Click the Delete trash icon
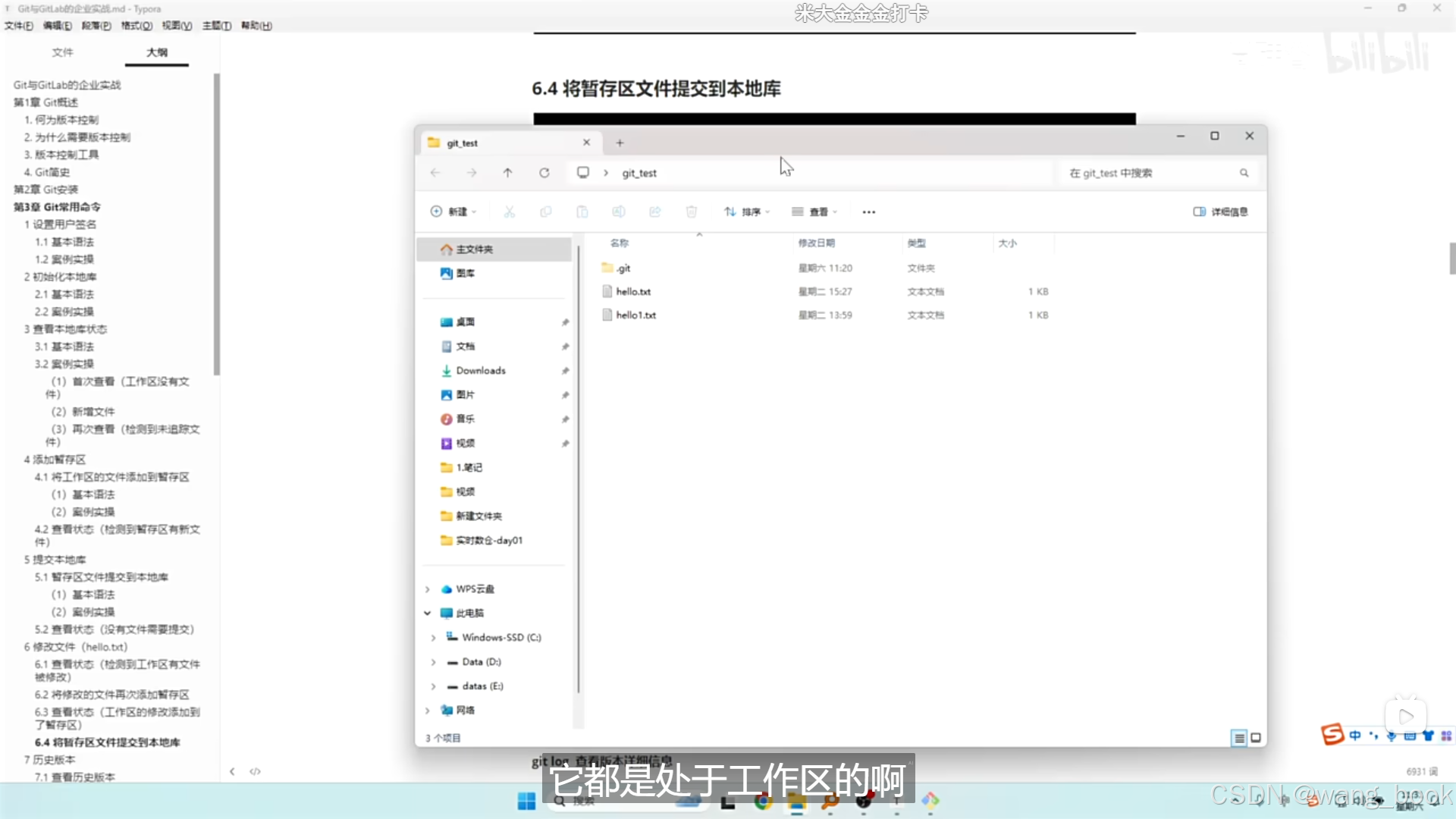The width and height of the screenshot is (1456, 819). pos(692,212)
